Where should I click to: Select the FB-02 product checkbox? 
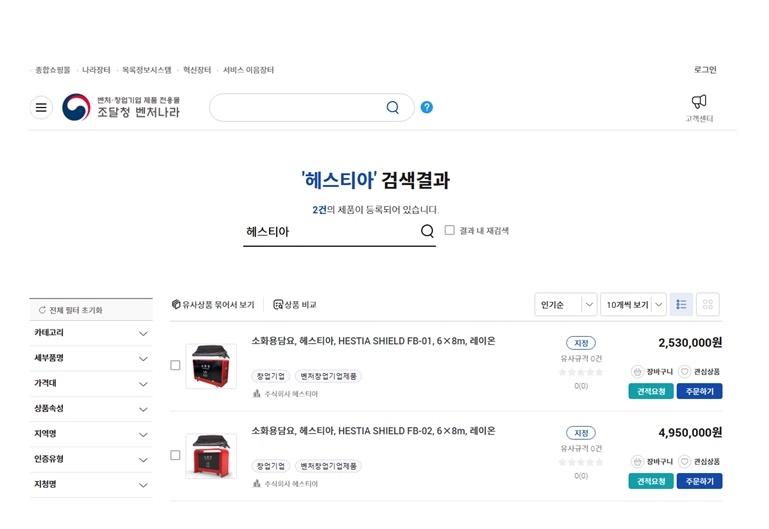pyautogui.click(x=175, y=455)
